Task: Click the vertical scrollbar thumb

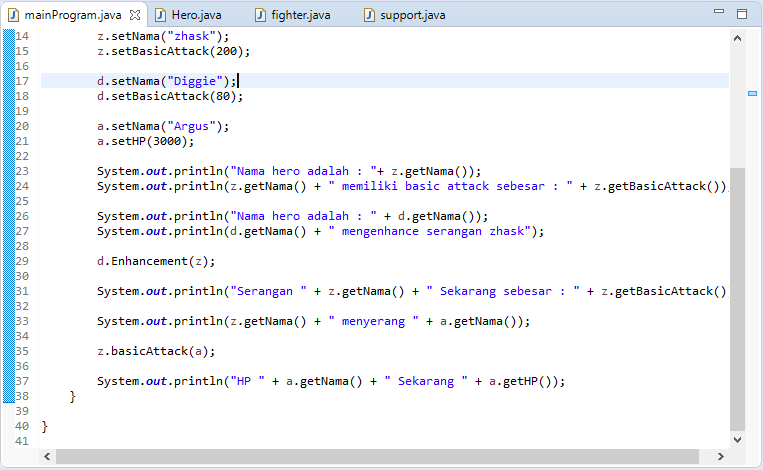Action: [737, 299]
